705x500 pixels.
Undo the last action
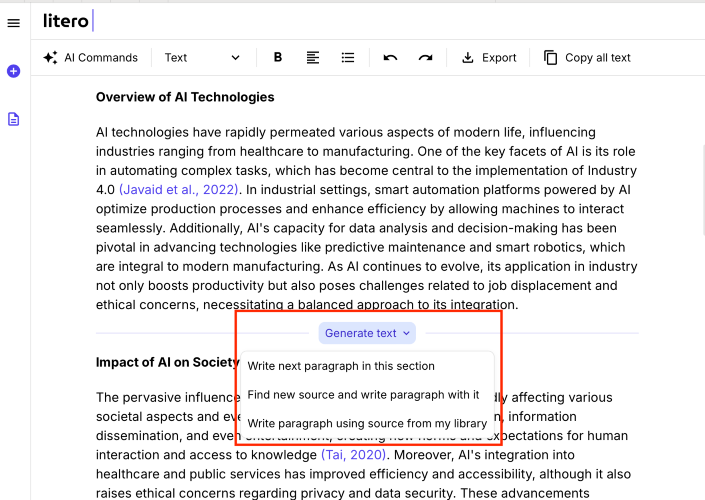(x=390, y=58)
